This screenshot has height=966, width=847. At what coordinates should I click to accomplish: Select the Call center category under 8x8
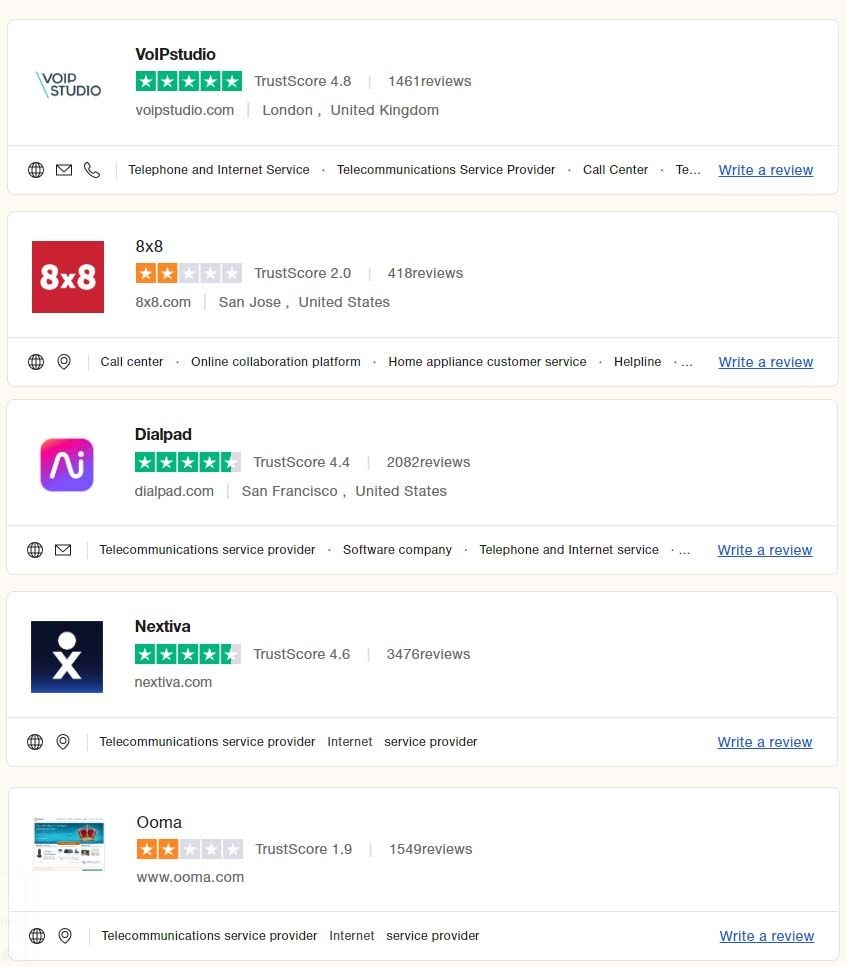pyautogui.click(x=131, y=362)
